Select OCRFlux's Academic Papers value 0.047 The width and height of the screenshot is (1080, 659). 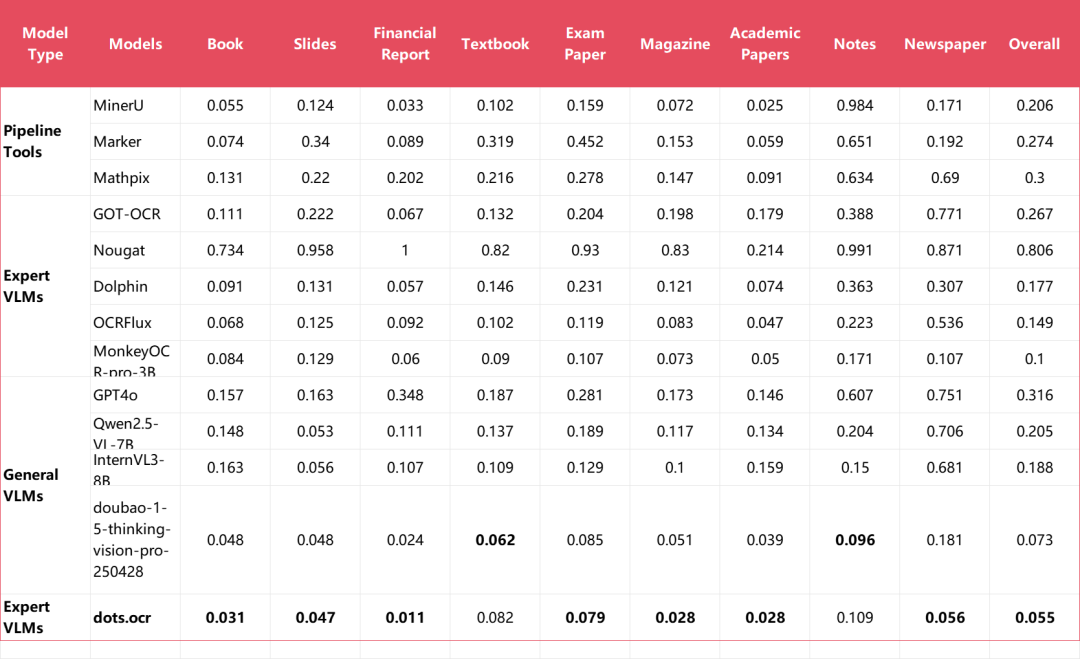[765, 322]
